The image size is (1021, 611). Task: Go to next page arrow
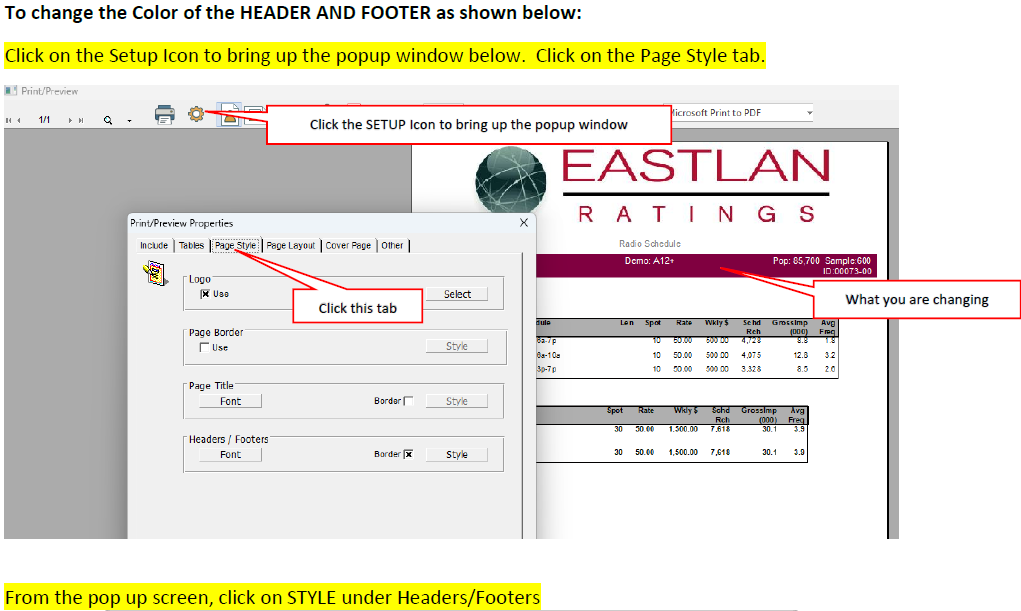point(70,121)
